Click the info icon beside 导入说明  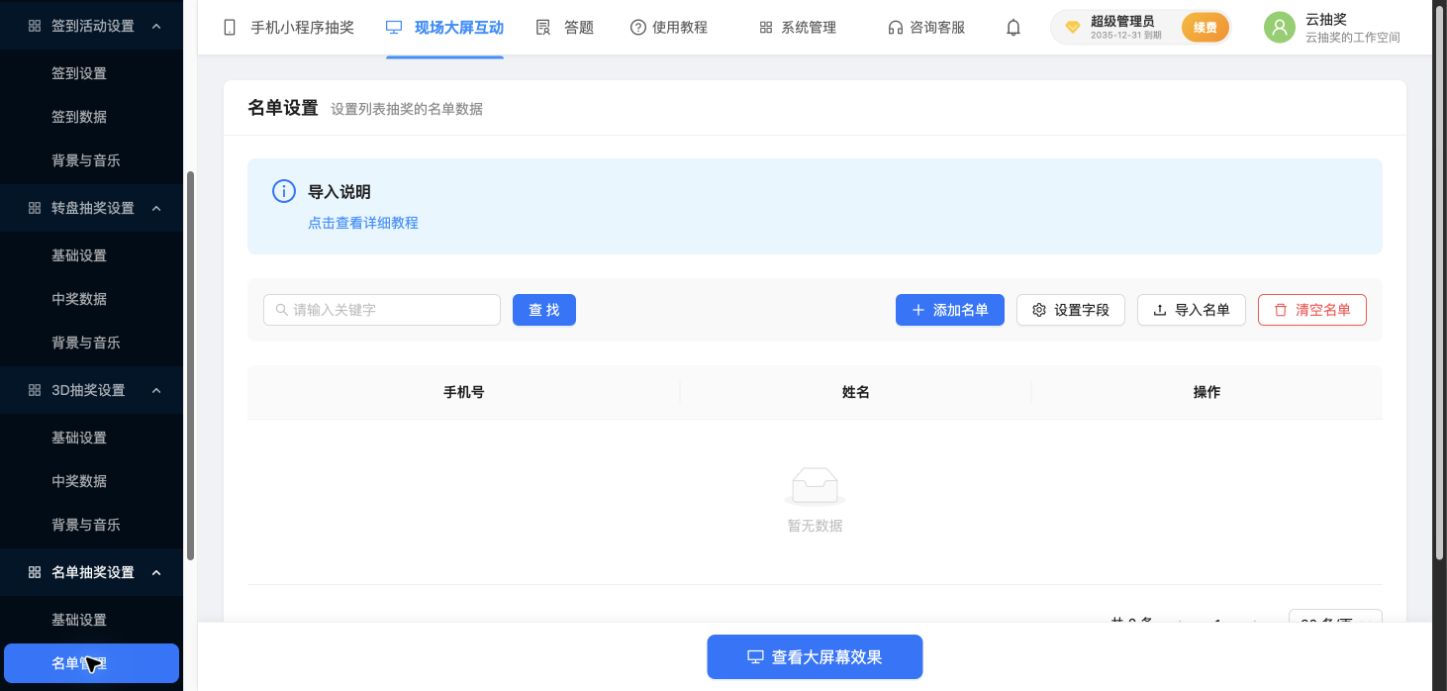(284, 191)
